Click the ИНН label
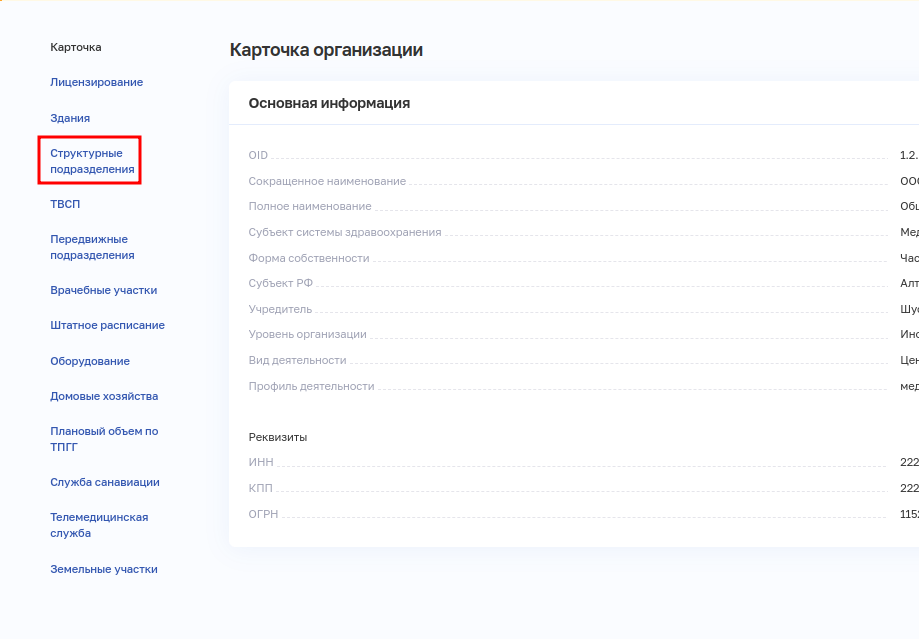 pos(261,463)
